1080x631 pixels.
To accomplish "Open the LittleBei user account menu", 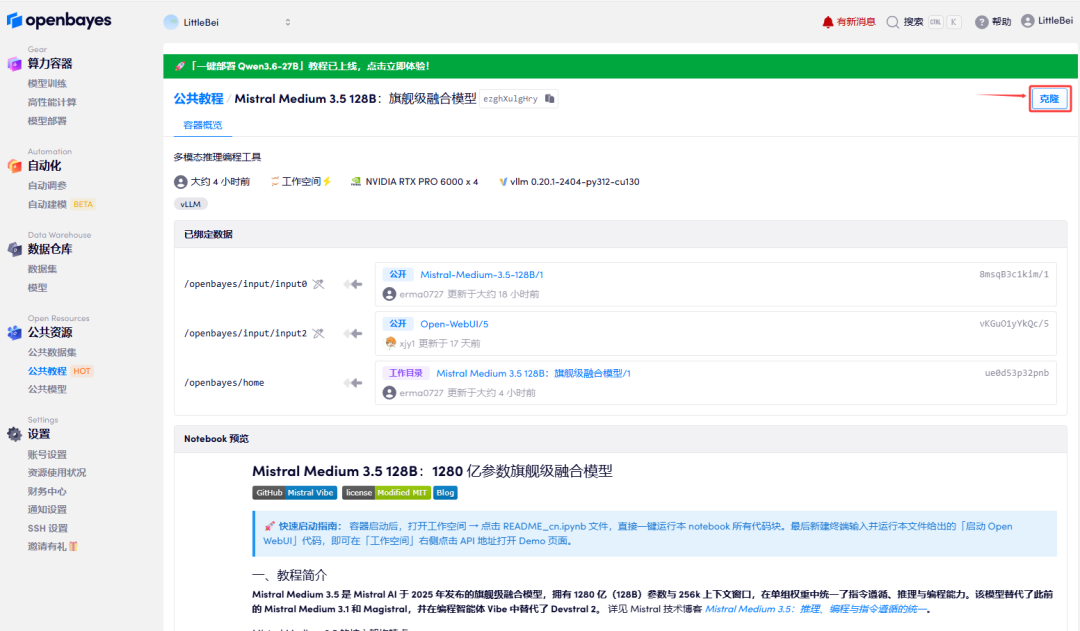I will click(1047, 21).
